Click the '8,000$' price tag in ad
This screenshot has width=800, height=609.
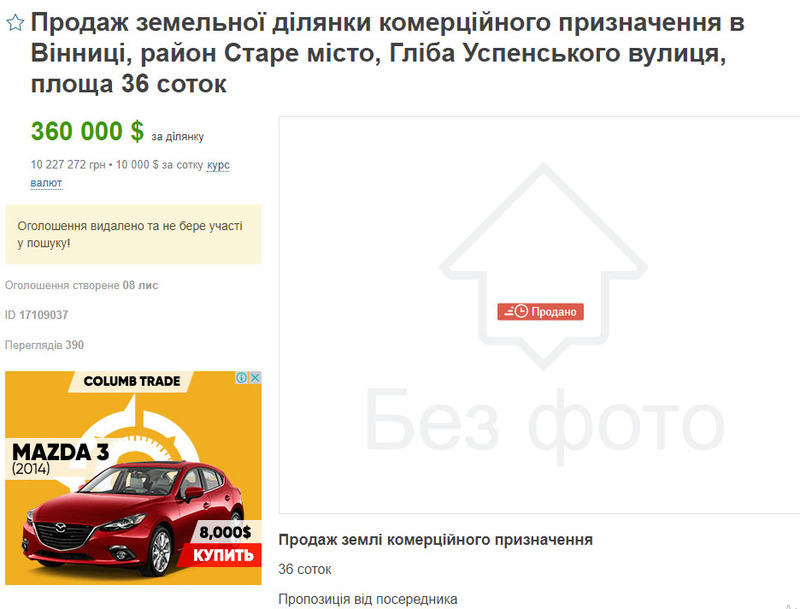pyautogui.click(x=225, y=532)
